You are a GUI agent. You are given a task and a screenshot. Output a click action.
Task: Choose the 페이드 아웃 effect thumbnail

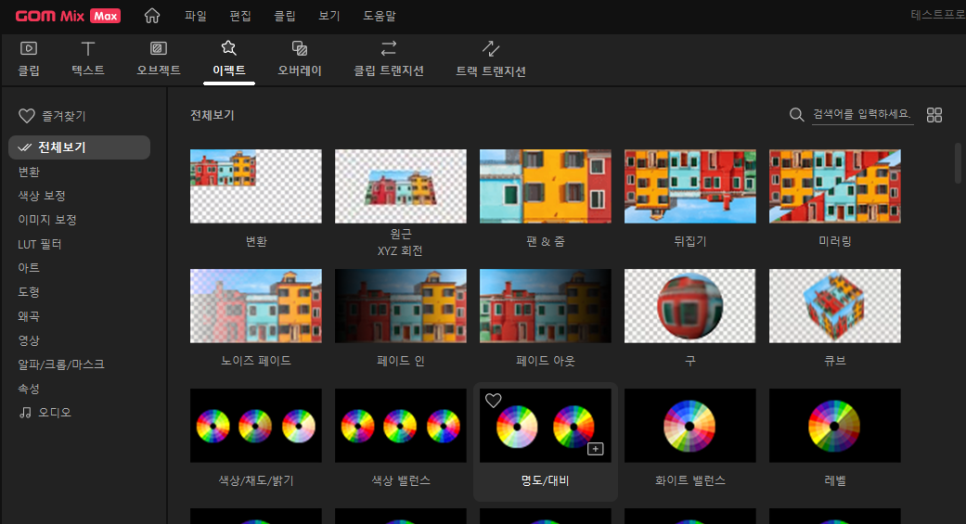pyautogui.click(x=545, y=305)
